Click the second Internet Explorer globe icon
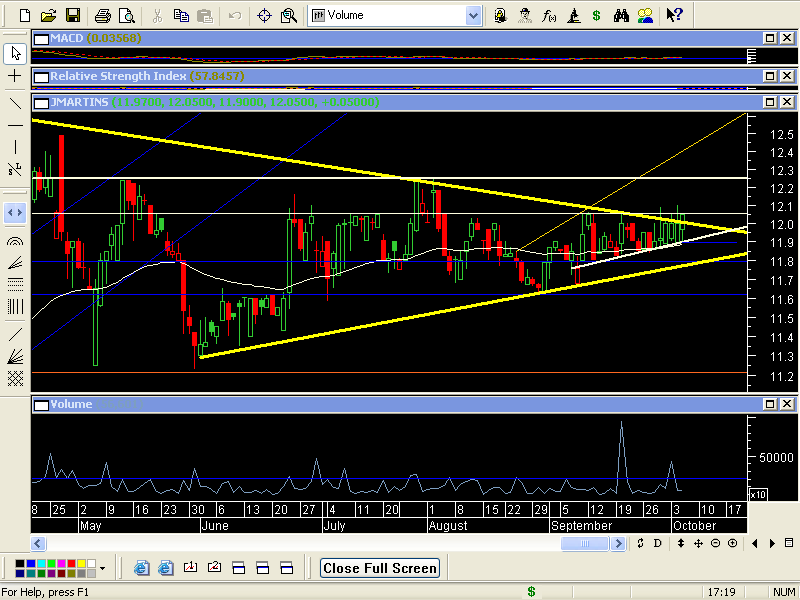Screen dimensions: 800x600 click(166, 568)
